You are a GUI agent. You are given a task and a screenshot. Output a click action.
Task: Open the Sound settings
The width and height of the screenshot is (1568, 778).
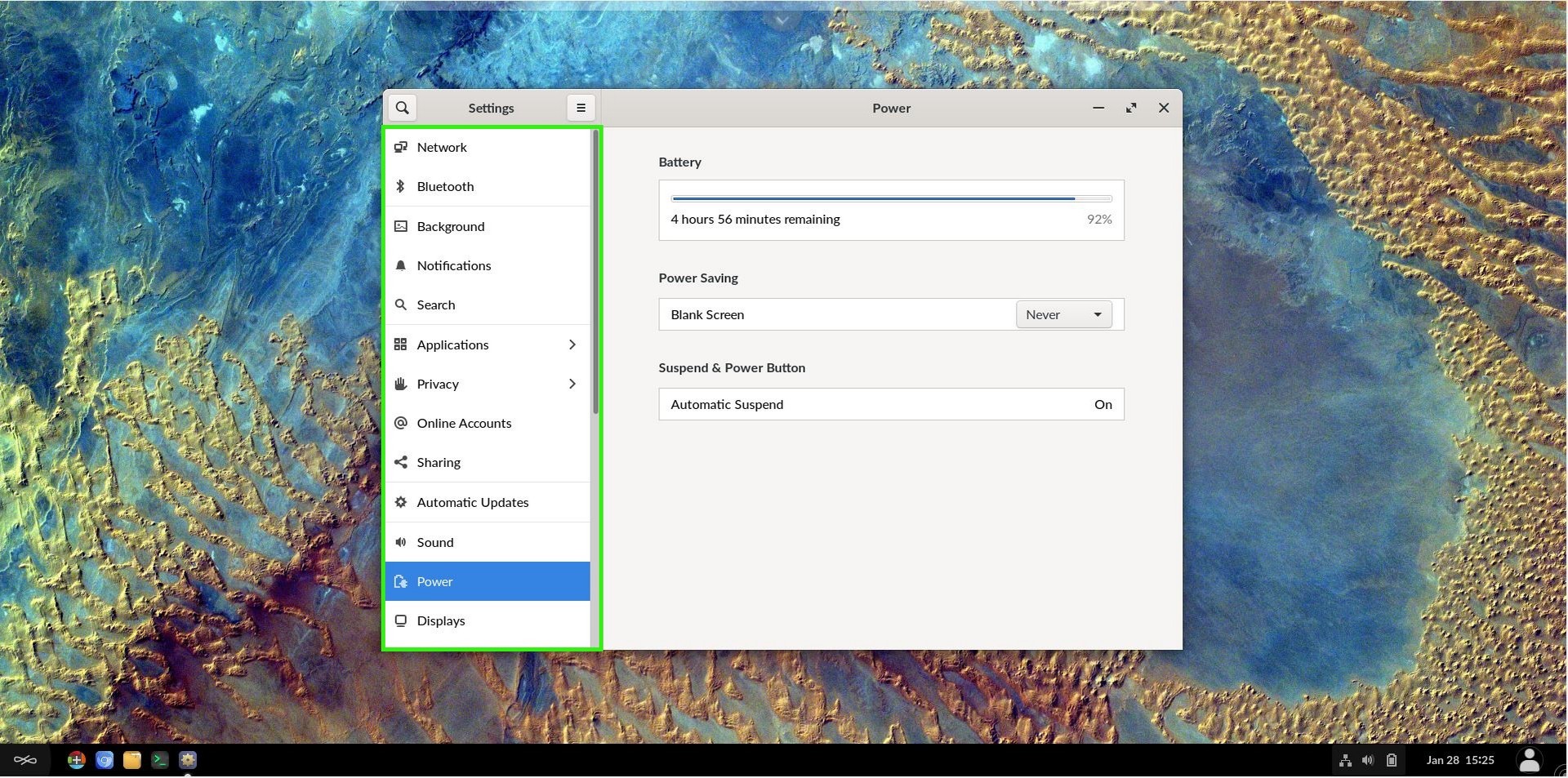(x=488, y=542)
